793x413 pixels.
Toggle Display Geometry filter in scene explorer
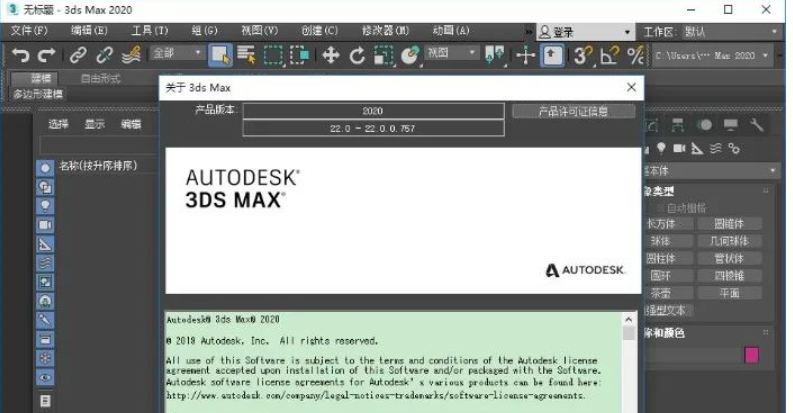(x=45, y=168)
